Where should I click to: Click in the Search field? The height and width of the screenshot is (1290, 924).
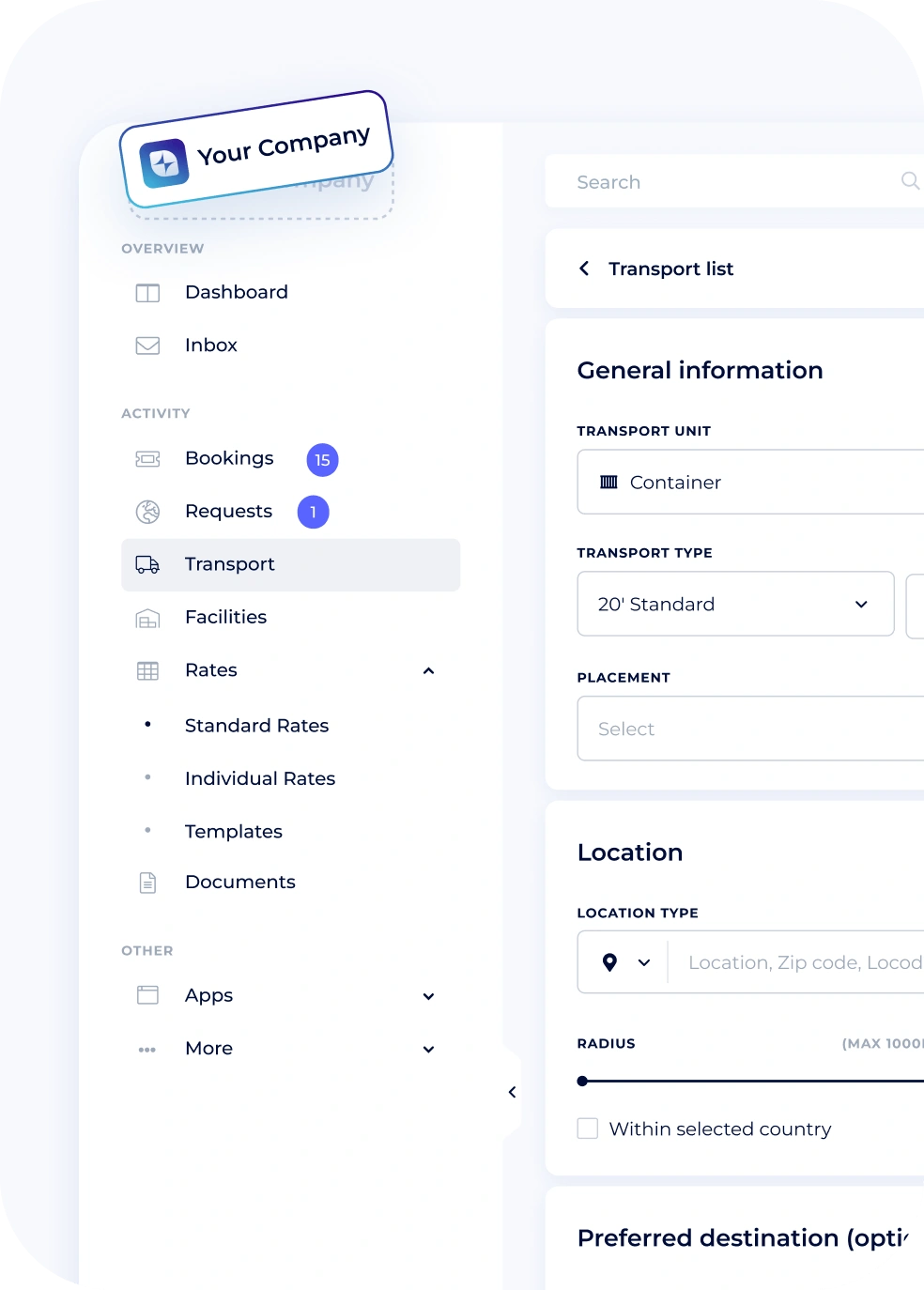[x=732, y=181]
